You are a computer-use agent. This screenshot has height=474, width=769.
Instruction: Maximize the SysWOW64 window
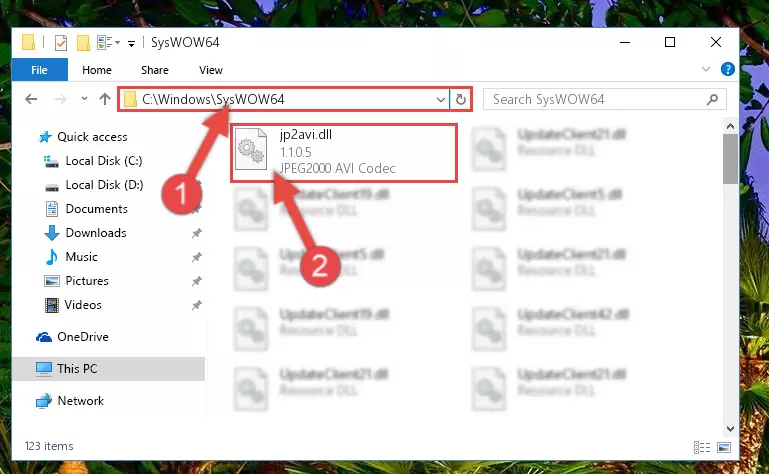[670, 43]
